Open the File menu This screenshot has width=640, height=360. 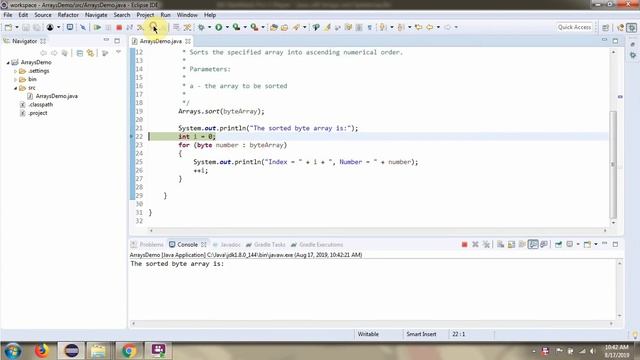point(8,15)
